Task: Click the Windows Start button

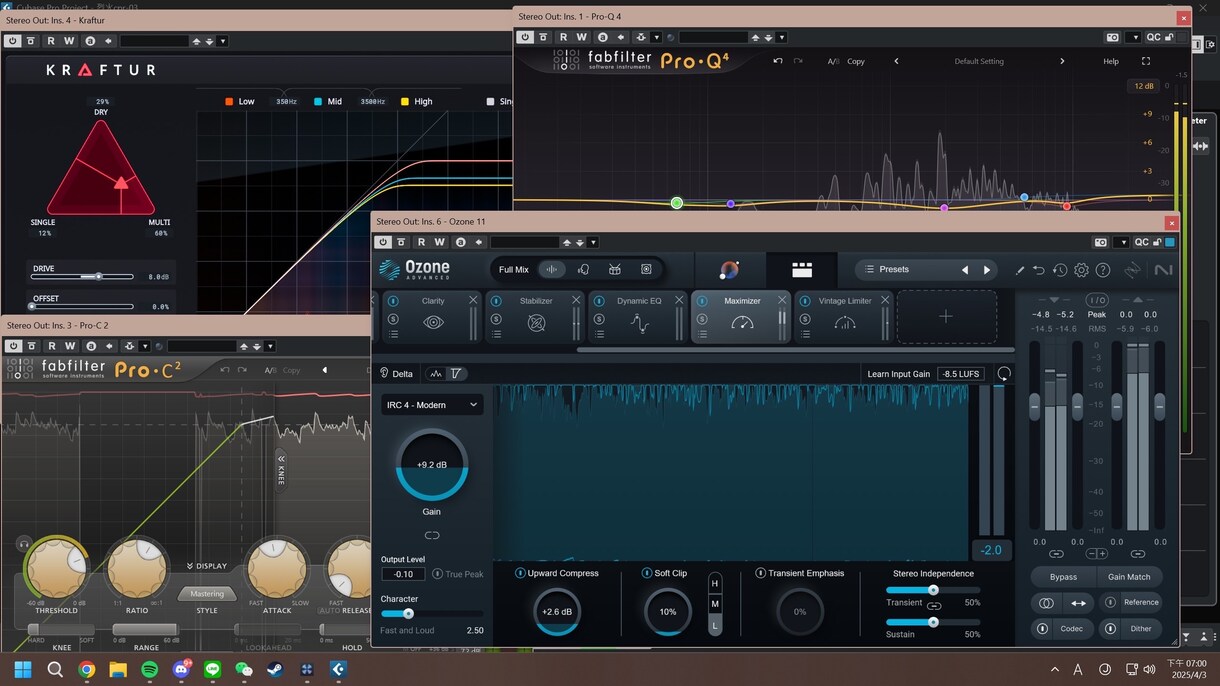Action: click(x=23, y=669)
